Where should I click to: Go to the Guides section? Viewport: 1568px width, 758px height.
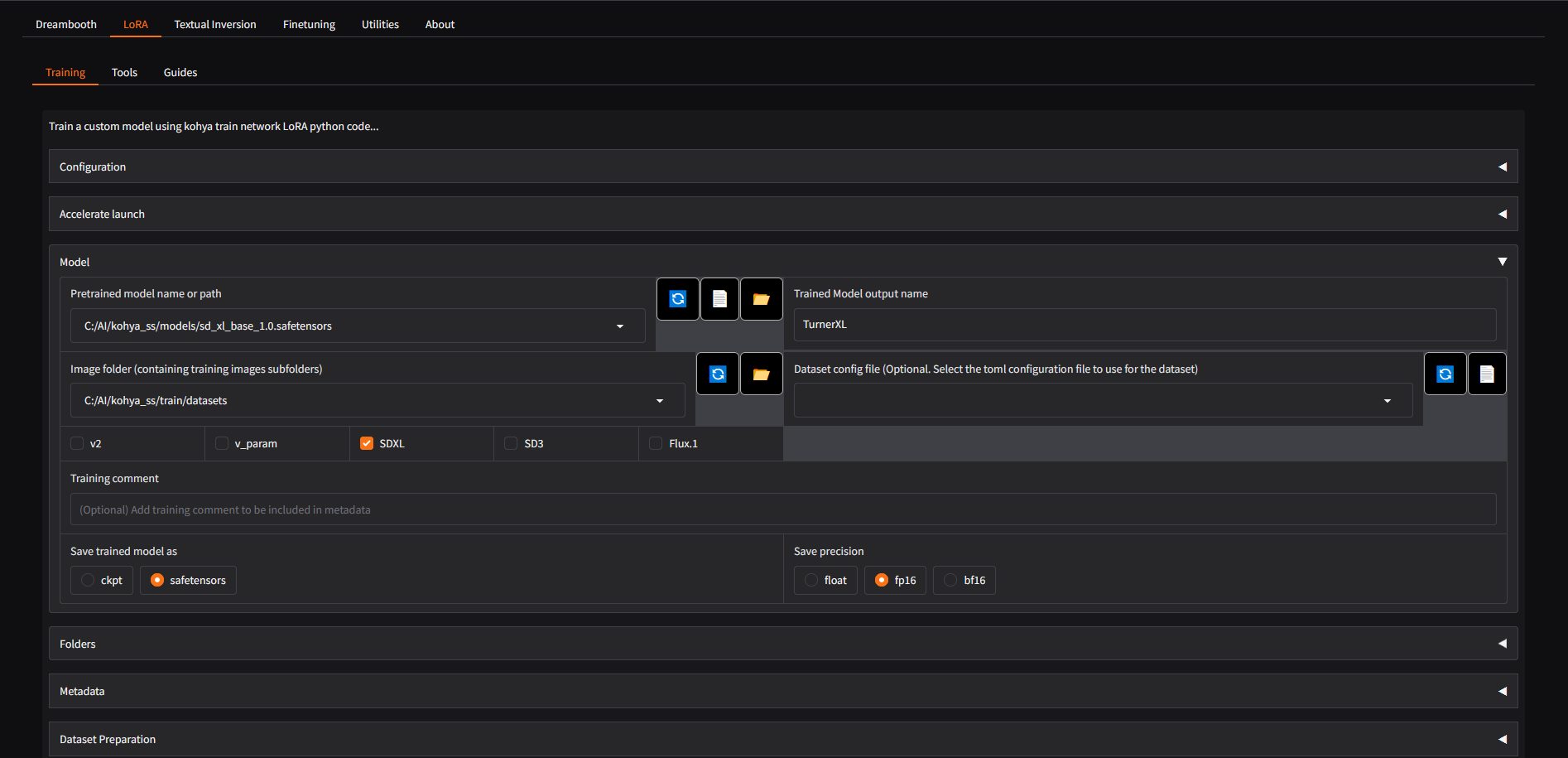point(180,72)
